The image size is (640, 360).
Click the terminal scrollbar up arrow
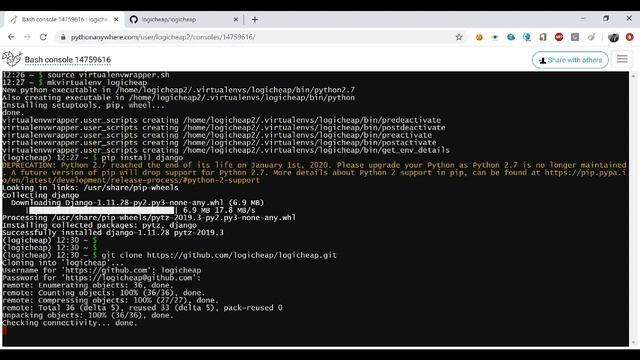[633, 76]
